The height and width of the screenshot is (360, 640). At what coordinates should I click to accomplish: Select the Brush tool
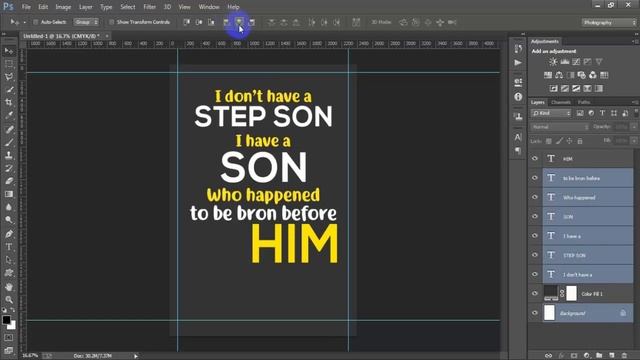click(9, 142)
